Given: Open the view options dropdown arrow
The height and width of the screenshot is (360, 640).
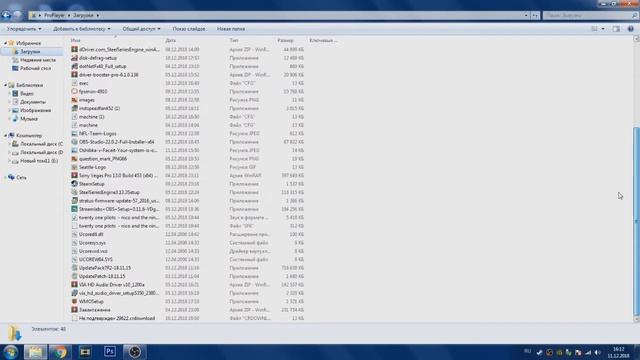Looking at the screenshot, I should (603, 29).
